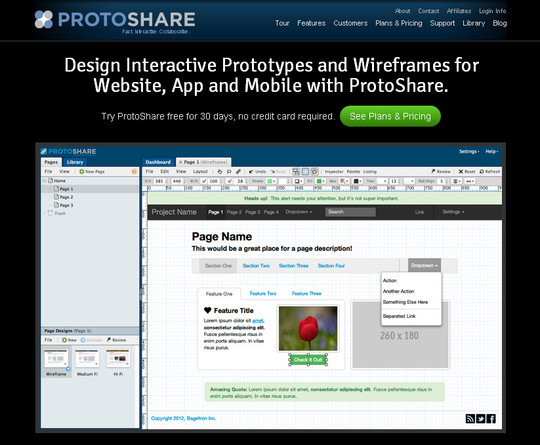Click the green New Page plus icon
Image resolution: width=540 pixels, height=445 pixels.
(x=82, y=172)
